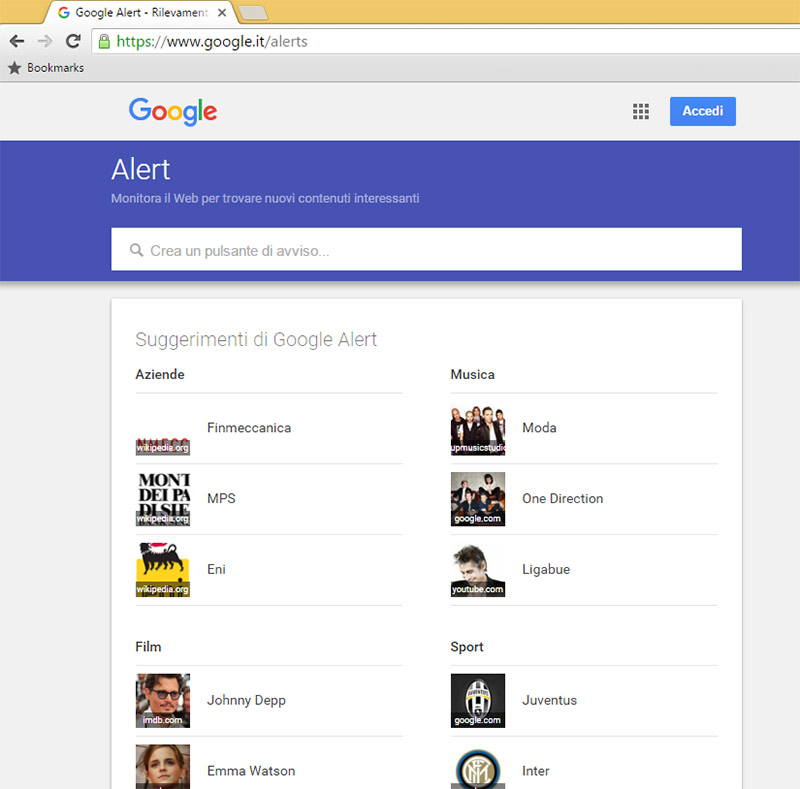
Task: Click the MPS Monte dei Paschi thumbnail
Action: [163, 499]
